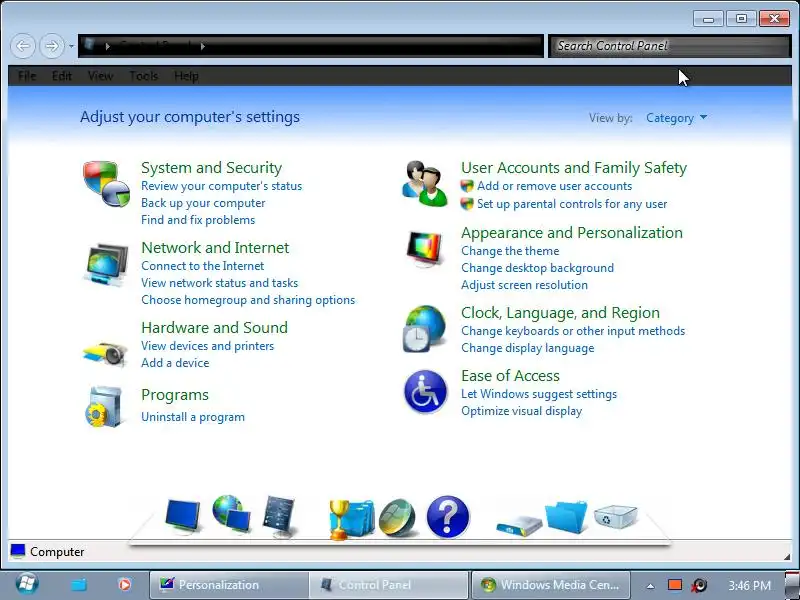Open the Ease of Access wheelchair icon
800x600 pixels.
425,391
